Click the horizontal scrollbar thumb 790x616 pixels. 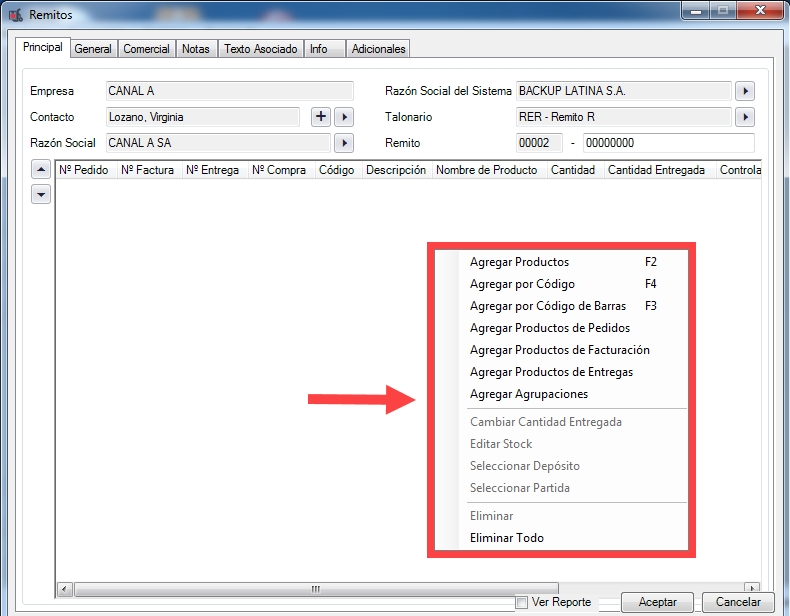[316, 589]
